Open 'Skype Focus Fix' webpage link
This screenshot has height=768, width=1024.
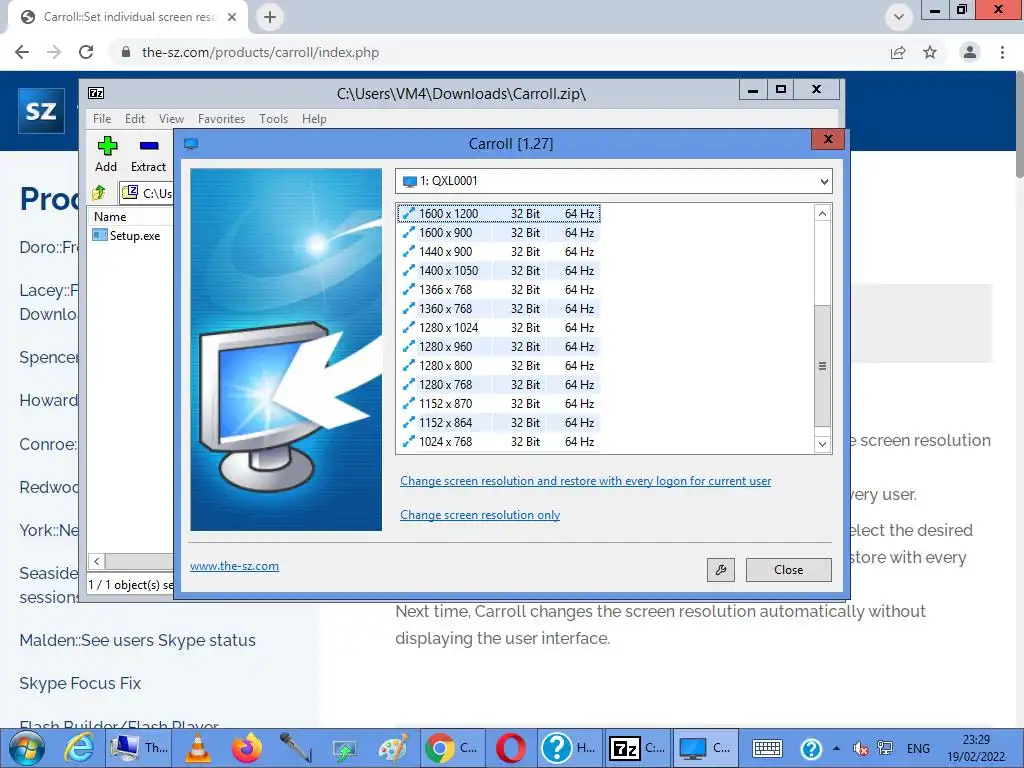(80, 683)
